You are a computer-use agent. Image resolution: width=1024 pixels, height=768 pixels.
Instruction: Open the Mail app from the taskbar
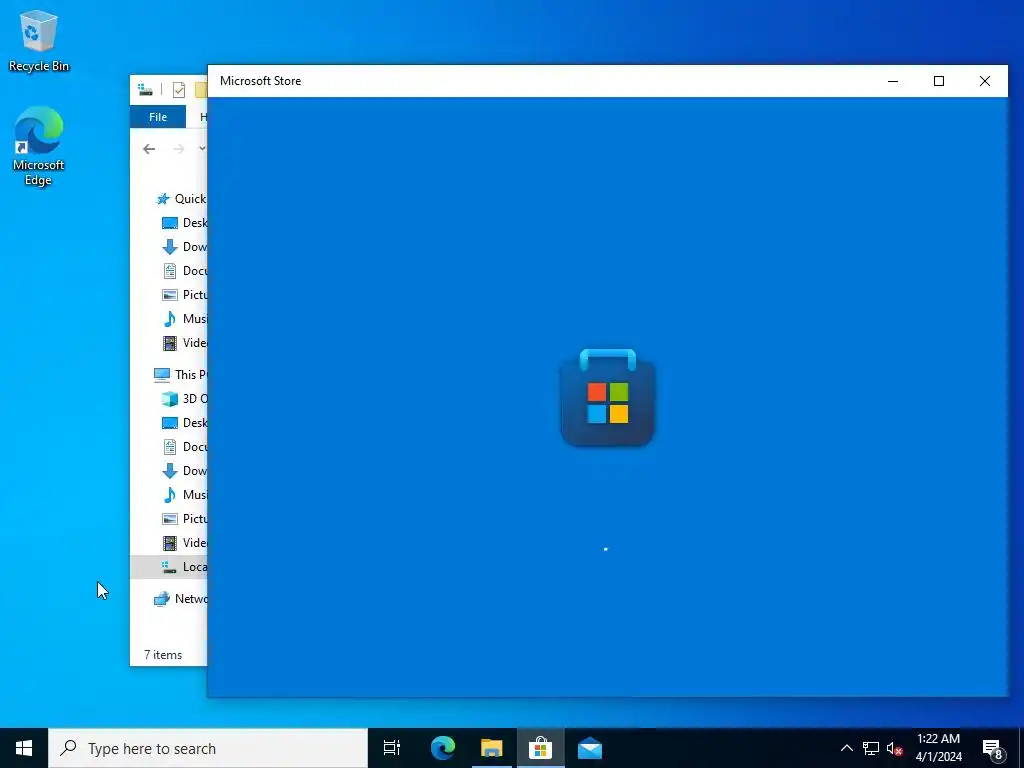pyautogui.click(x=590, y=748)
